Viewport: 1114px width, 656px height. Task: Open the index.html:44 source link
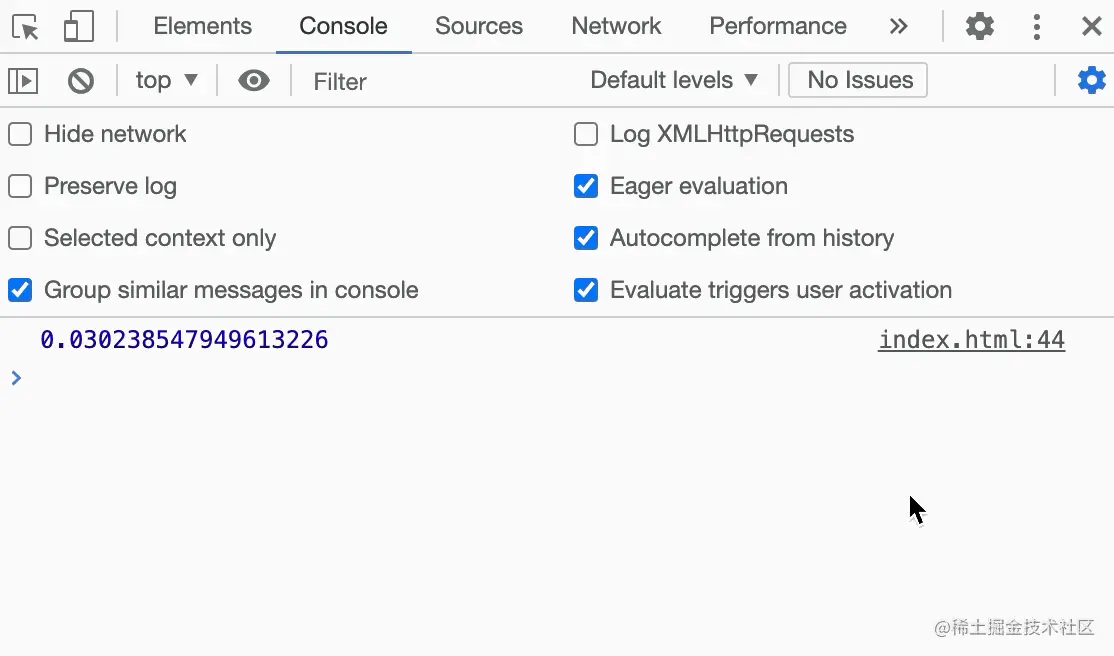coord(971,340)
